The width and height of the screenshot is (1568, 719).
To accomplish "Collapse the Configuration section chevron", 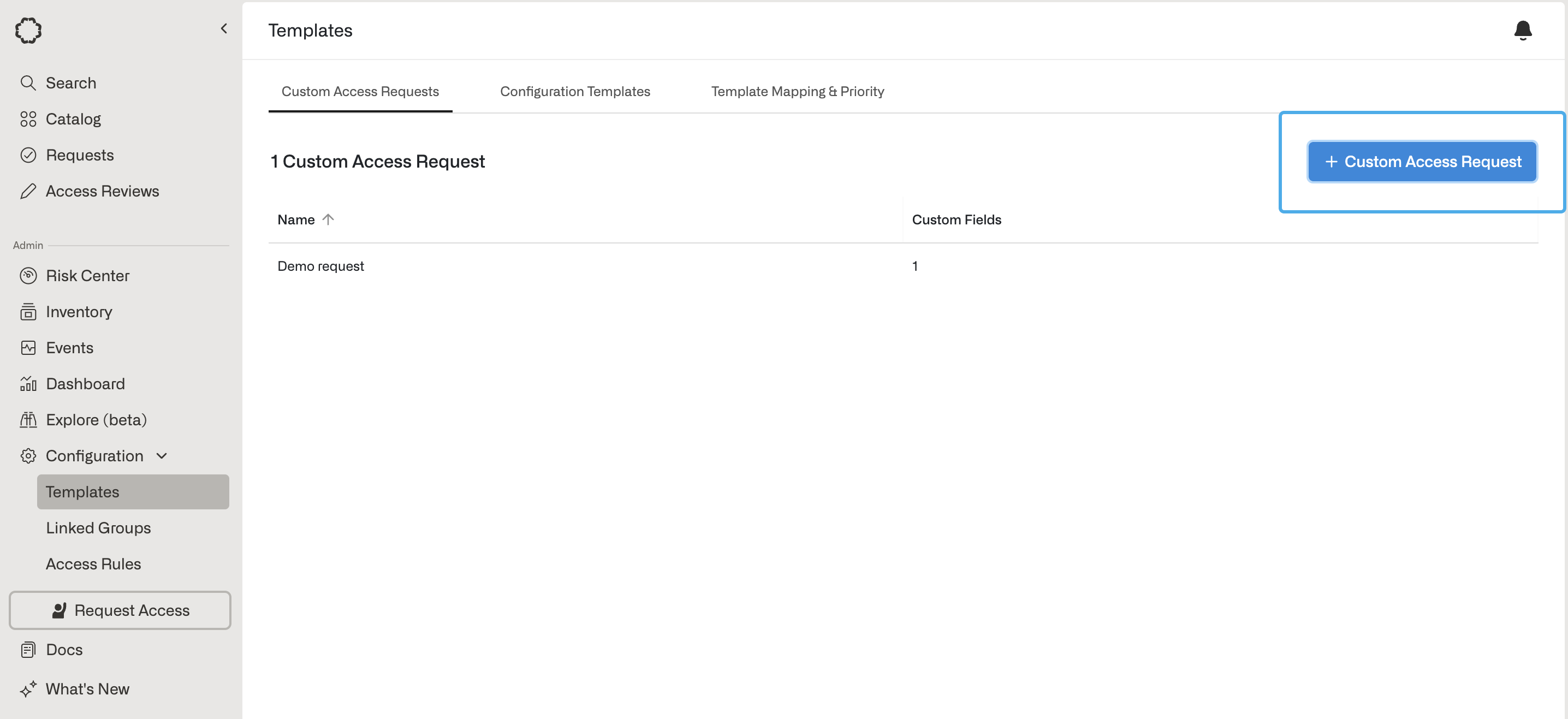I will click(x=162, y=456).
